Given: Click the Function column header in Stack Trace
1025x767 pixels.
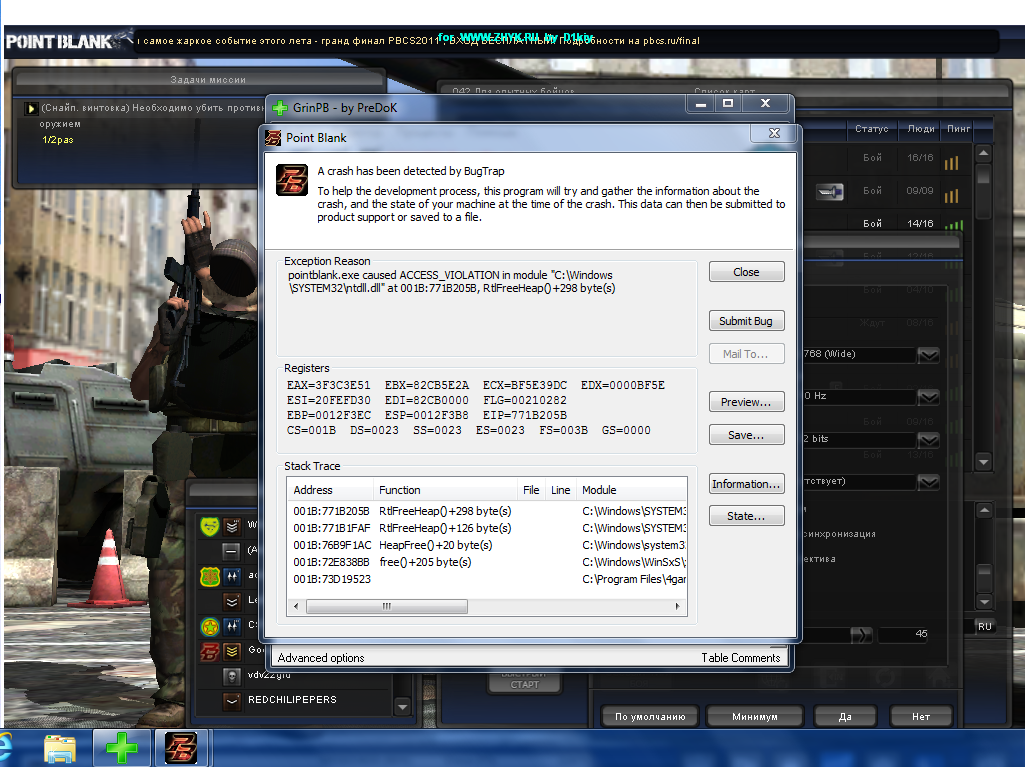Looking at the screenshot, I should 445,490.
